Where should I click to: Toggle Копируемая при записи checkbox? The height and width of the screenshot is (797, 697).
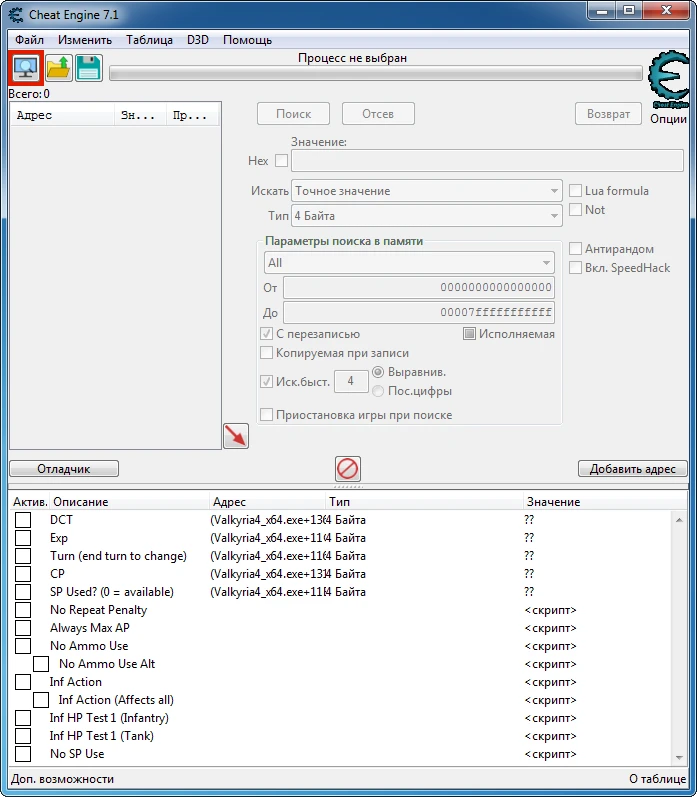click(x=266, y=353)
